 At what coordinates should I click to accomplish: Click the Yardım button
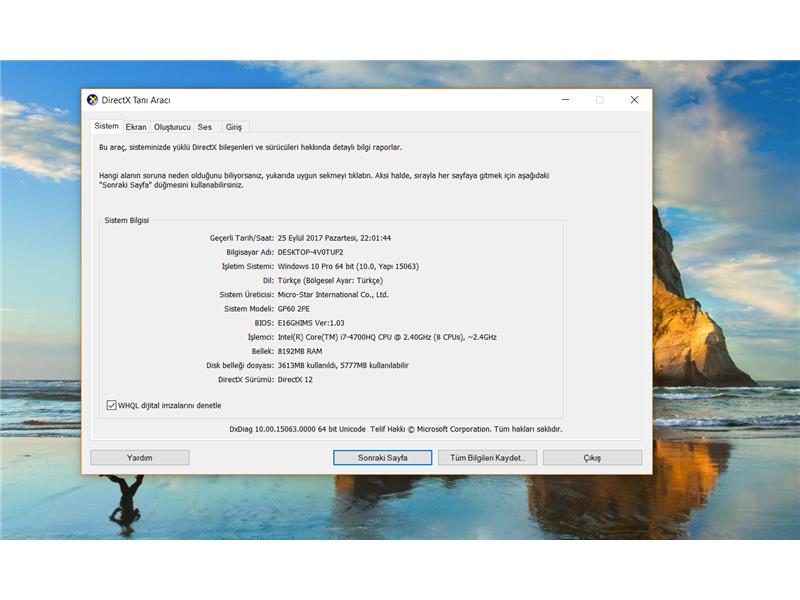pos(140,458)
